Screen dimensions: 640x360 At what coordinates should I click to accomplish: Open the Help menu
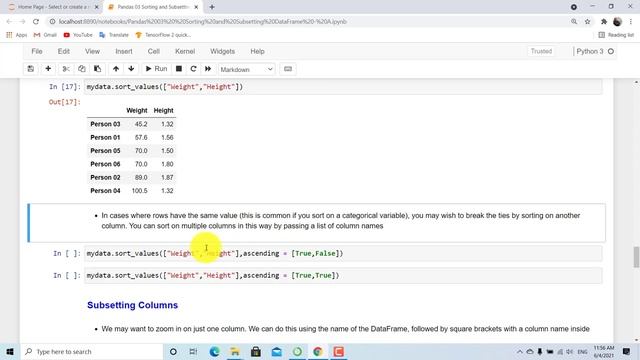(257, 51)
